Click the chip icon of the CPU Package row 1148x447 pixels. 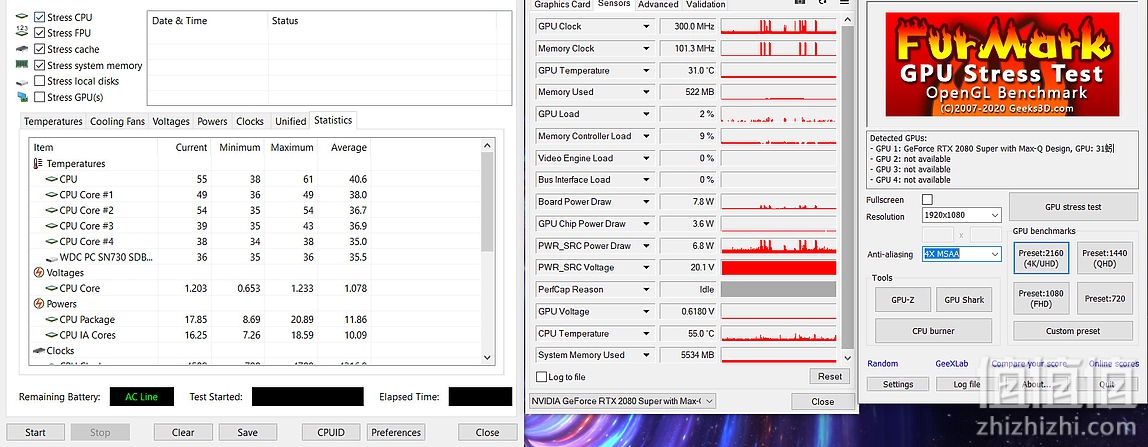tap(51, 320)
